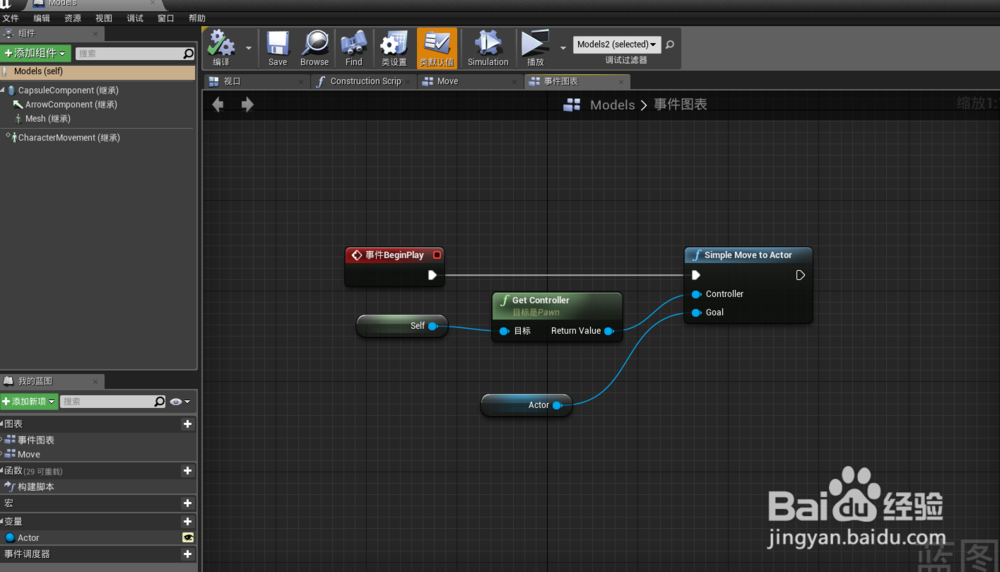
Task: Click the Play (播放) toolbar icon
Action: pyautogui.click(x=535, y=48)
